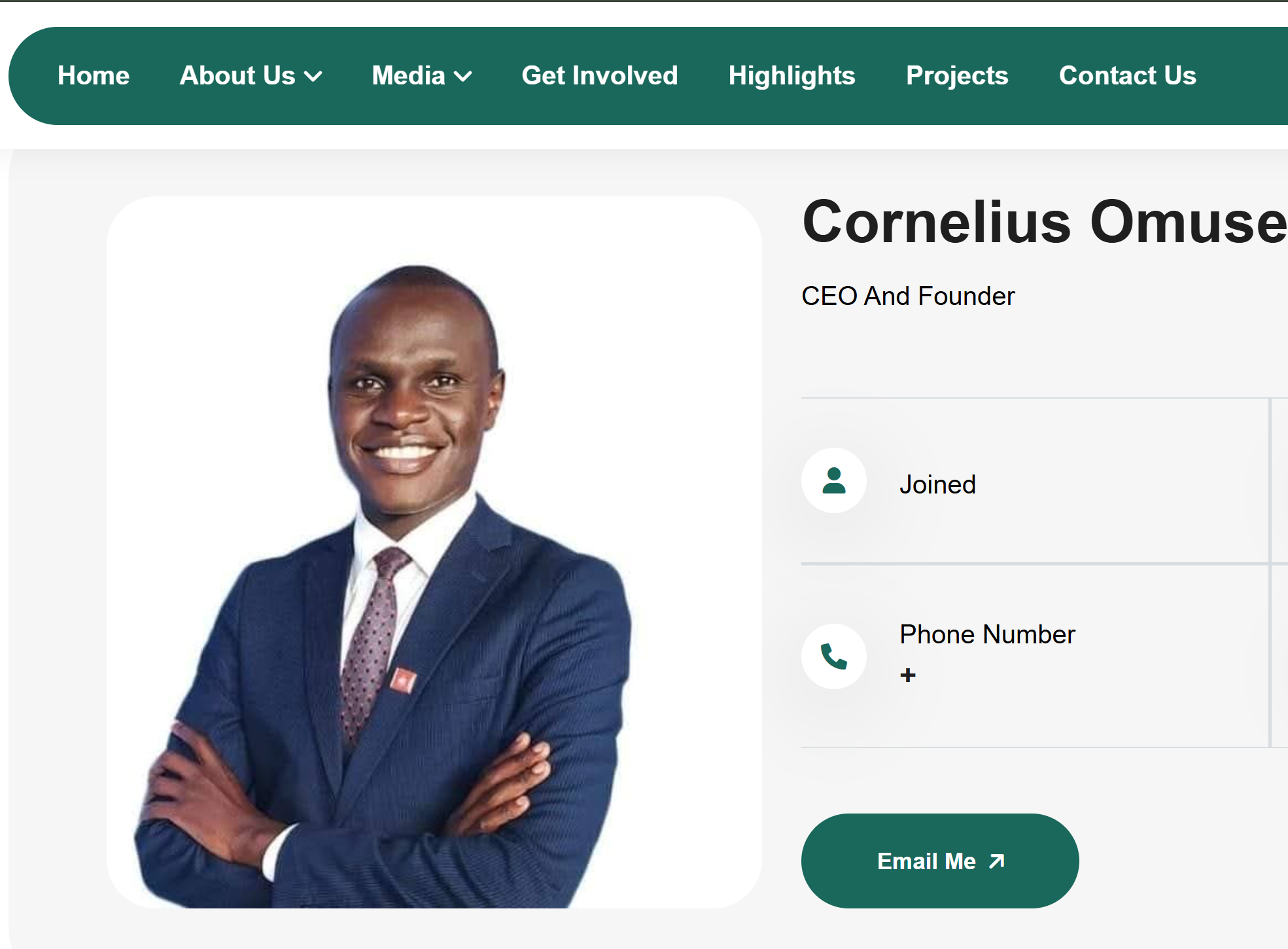Go to the Home page
Image resolution: width=1288 pixels, height=949 pixels.
pyautogui.click(x=94, y=76)
